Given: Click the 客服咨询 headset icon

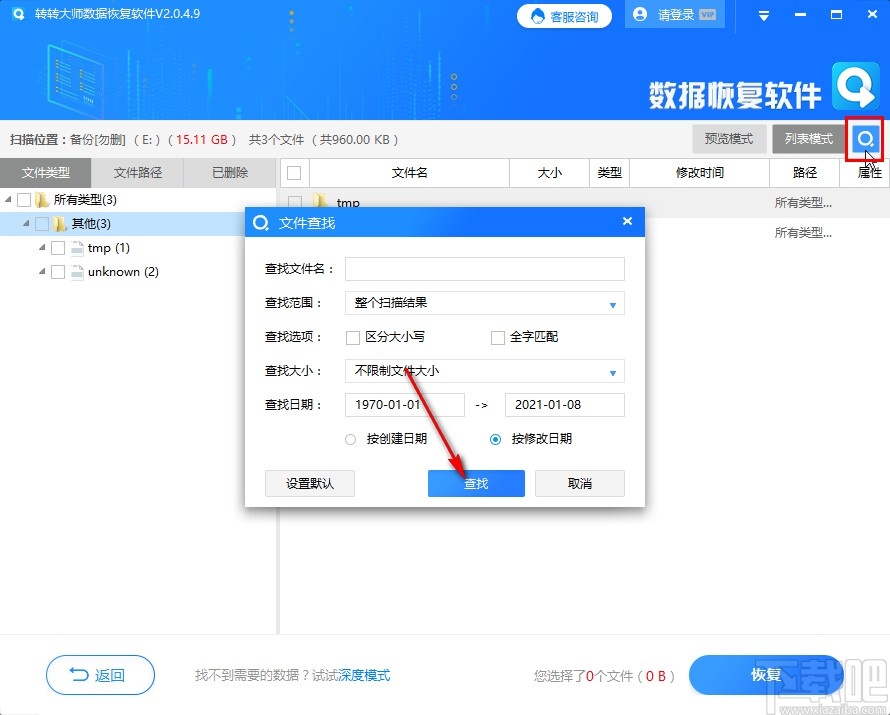Looking at the screenshot, I should coord(536,16).
